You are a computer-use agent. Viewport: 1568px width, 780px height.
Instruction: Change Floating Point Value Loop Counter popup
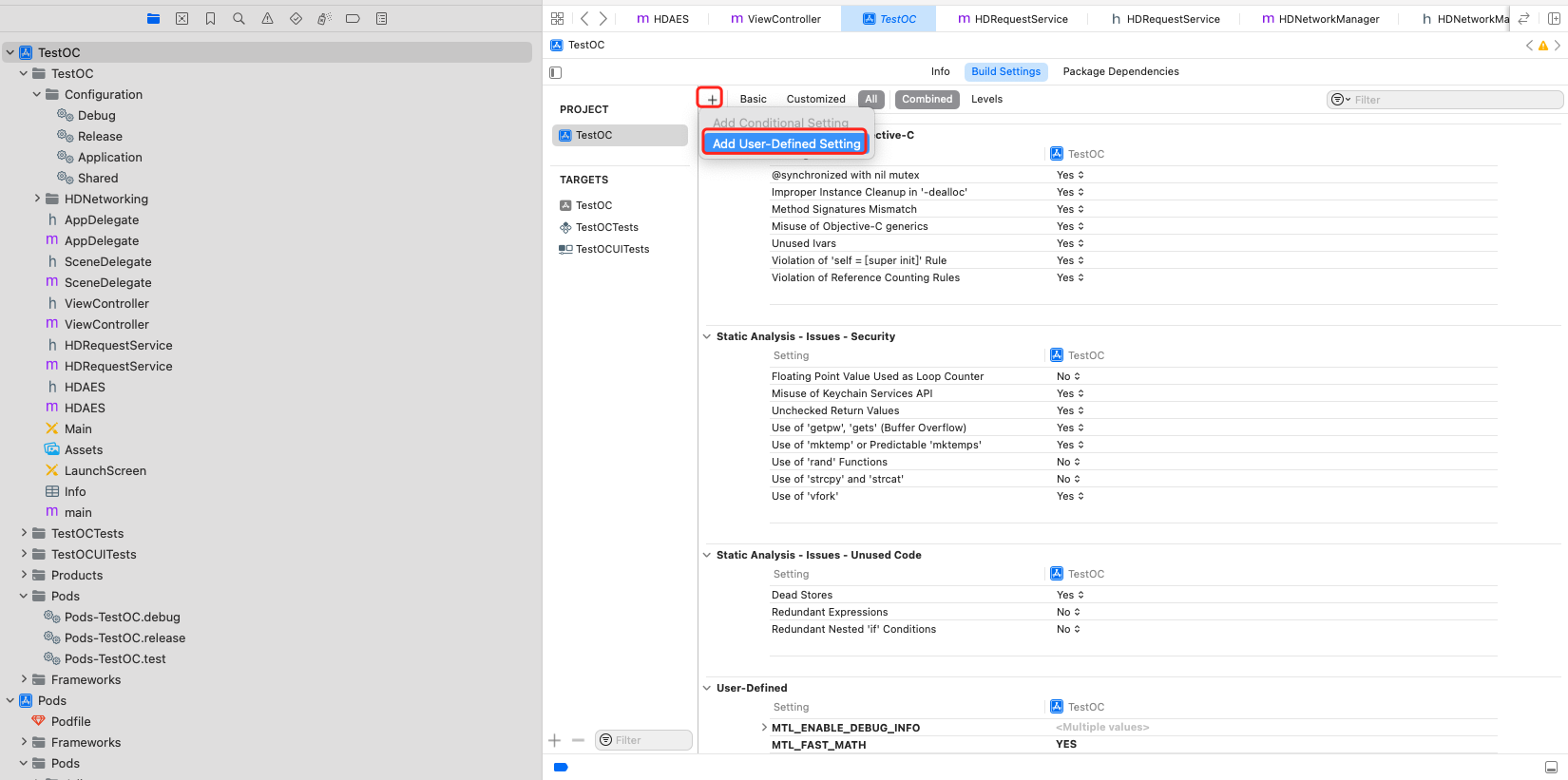click(1068, 376)
